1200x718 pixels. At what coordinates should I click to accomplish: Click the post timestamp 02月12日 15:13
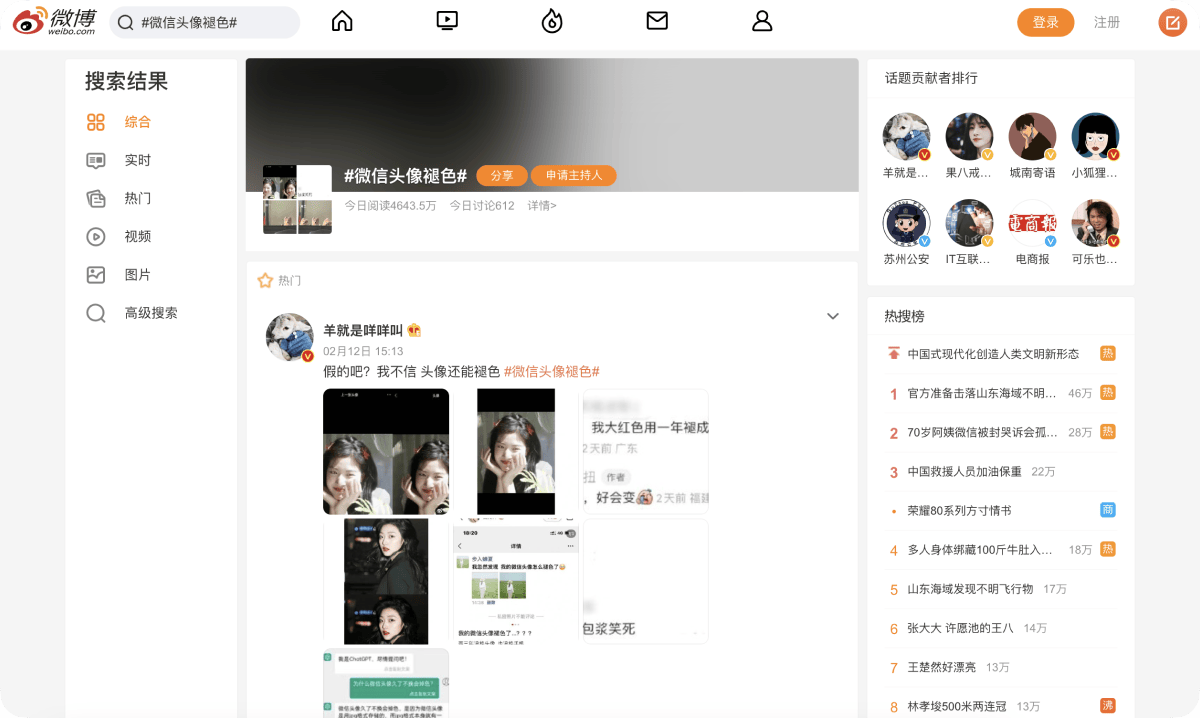363,351
